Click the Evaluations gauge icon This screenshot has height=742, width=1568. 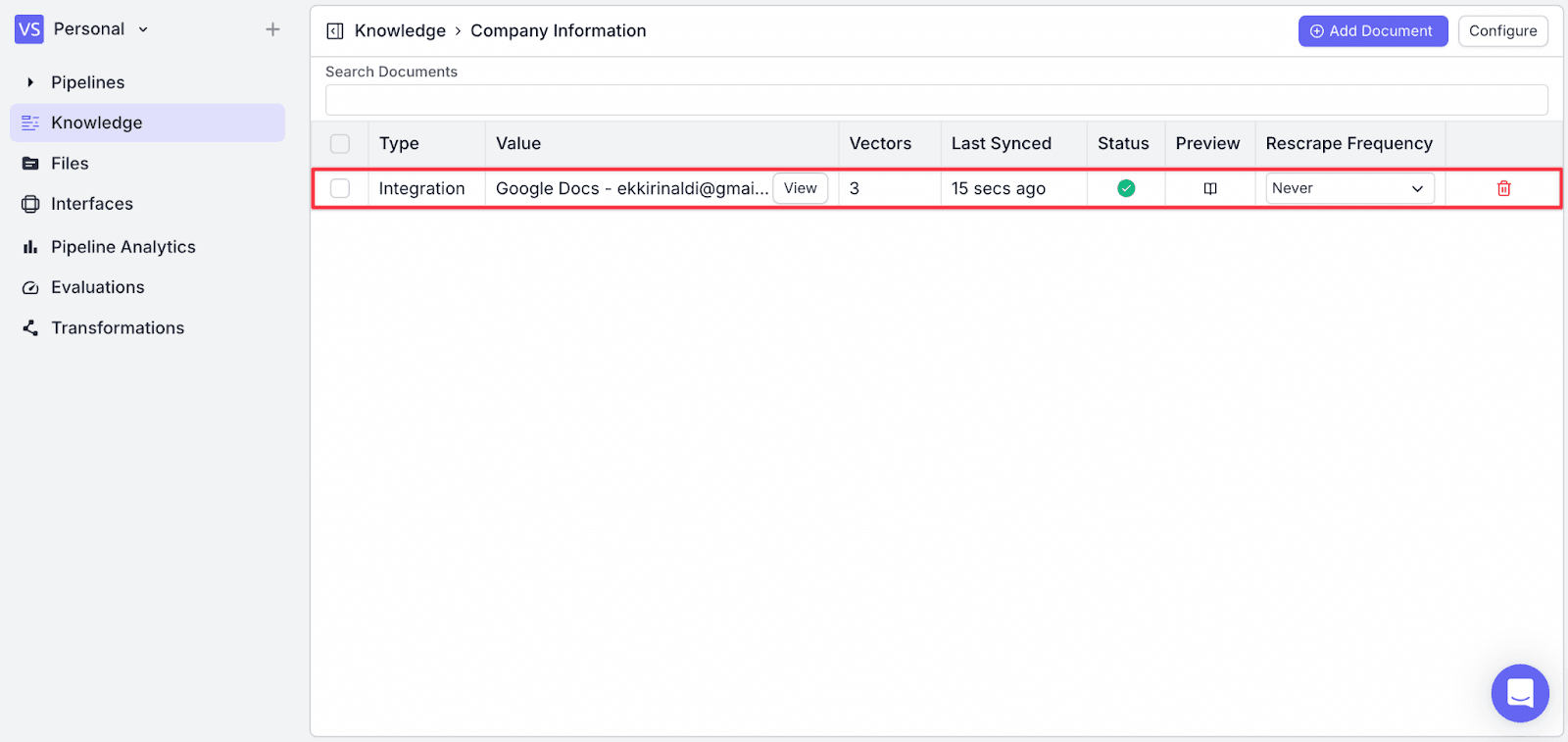point(30,287)
